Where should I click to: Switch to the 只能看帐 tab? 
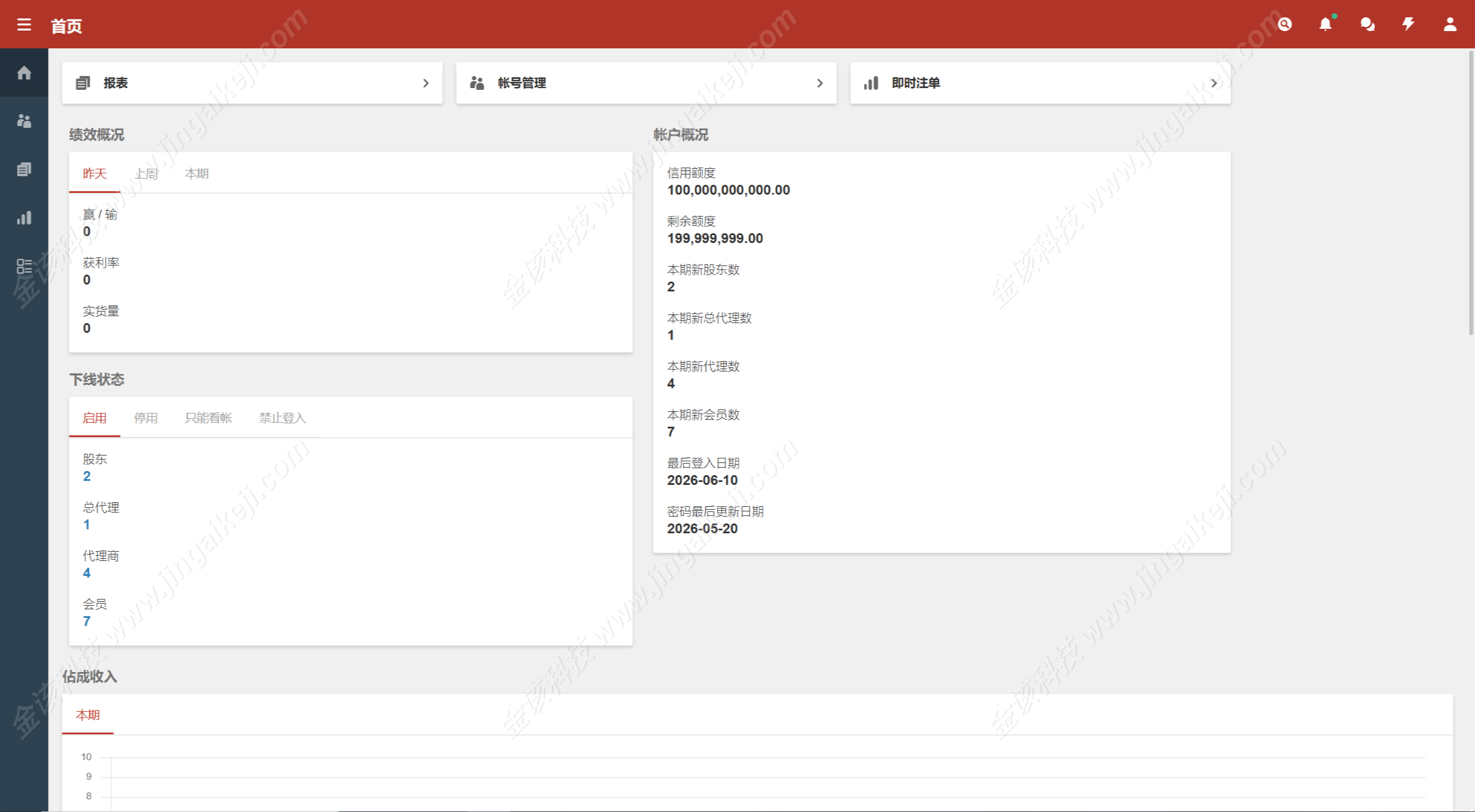click(x=209, y=418)
